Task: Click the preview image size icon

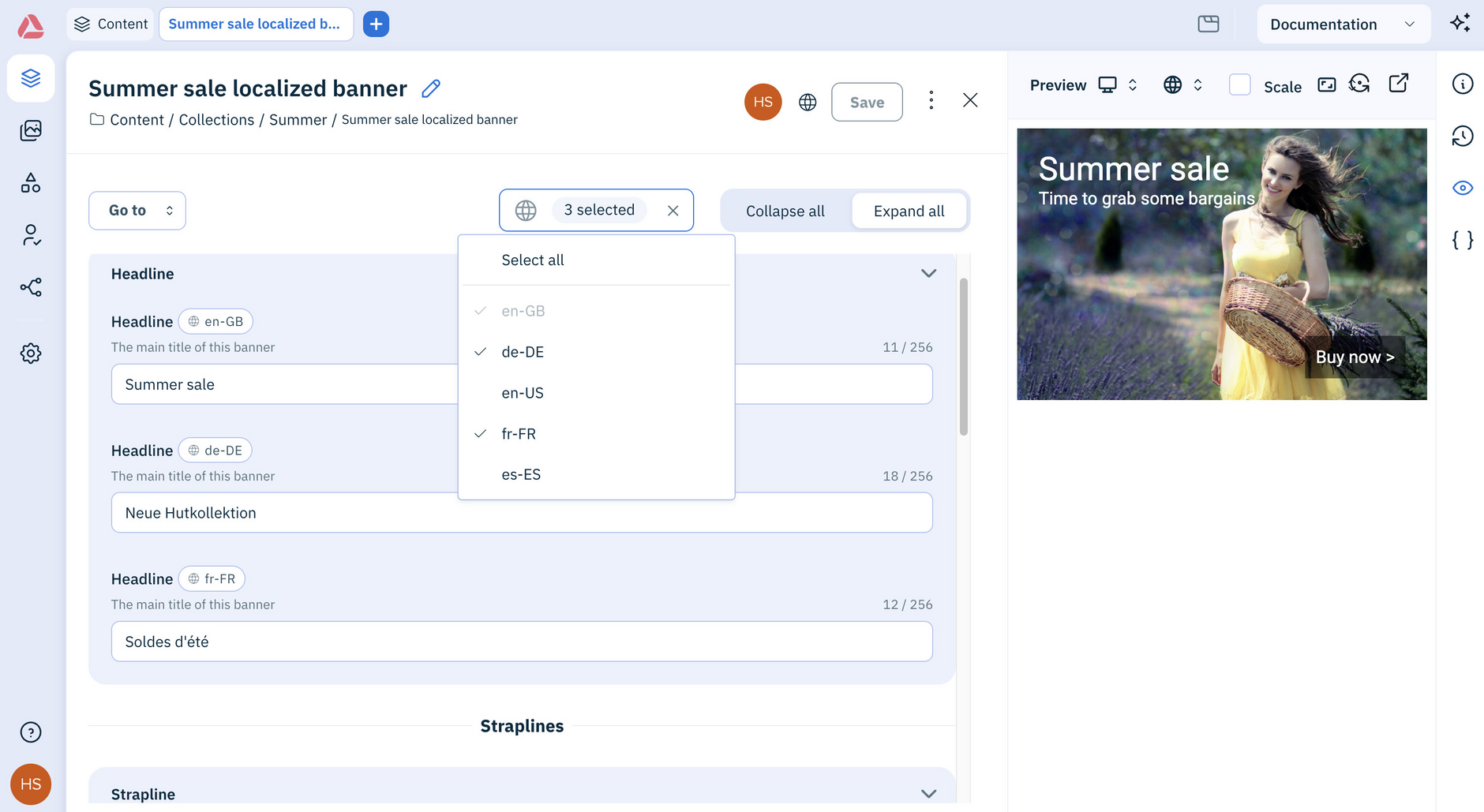Action: [1327, 84]
